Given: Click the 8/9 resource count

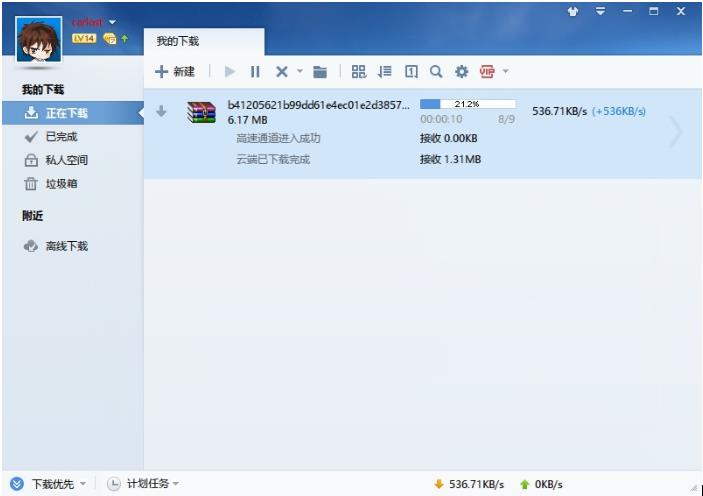Looking at the screenshot, I should coord(506,119).
